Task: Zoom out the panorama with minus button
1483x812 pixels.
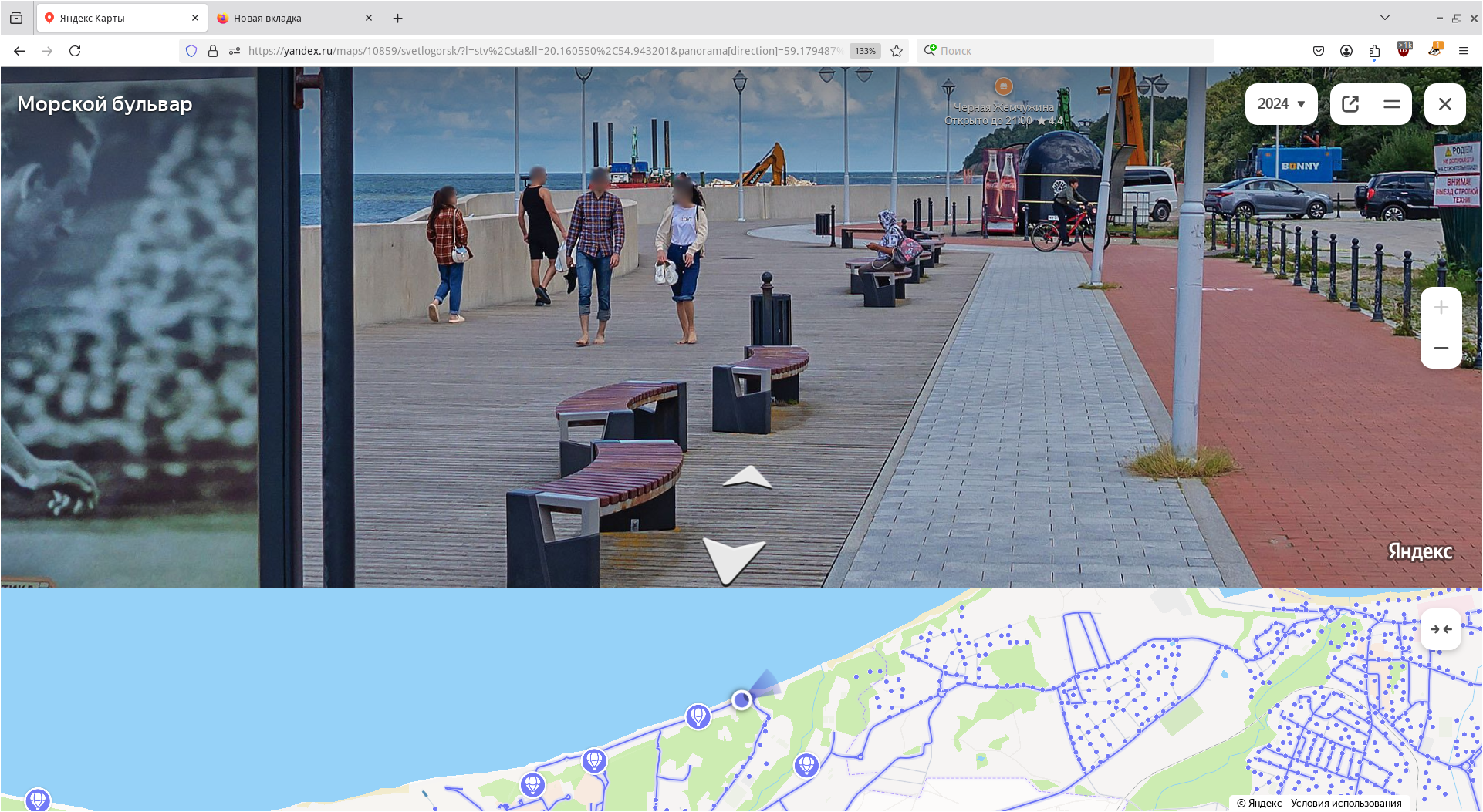Action: coord(1441,349)
